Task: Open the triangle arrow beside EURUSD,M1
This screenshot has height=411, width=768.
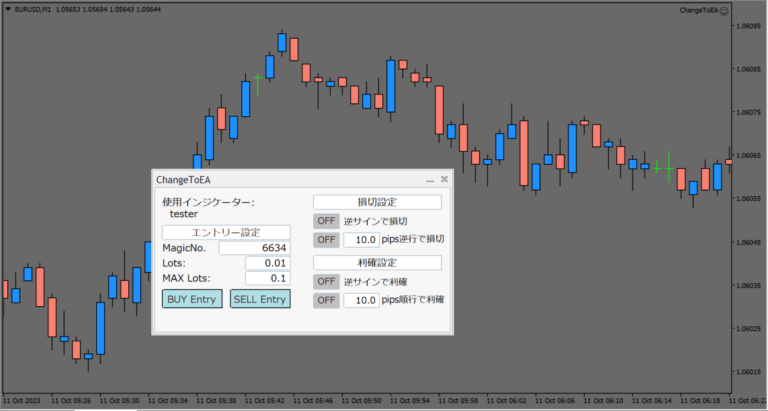Action: (x=7, y=10)
